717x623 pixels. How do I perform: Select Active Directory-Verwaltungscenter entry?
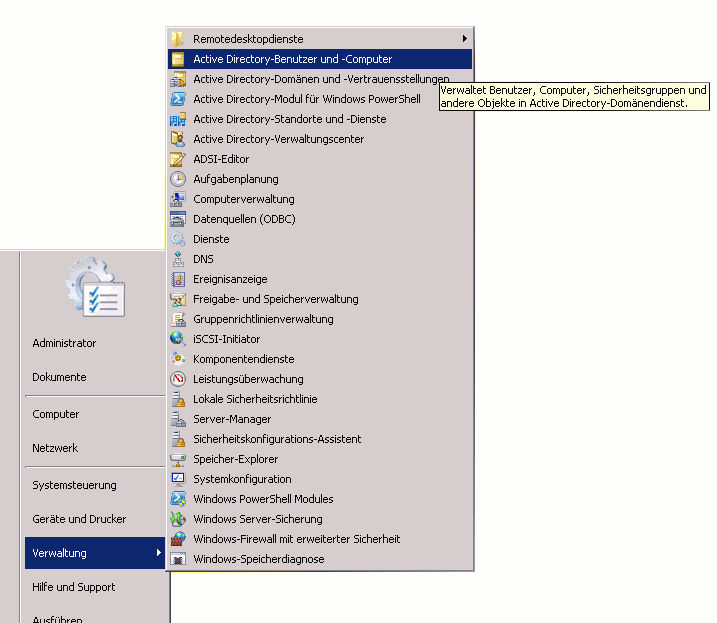tap(278, 139)
